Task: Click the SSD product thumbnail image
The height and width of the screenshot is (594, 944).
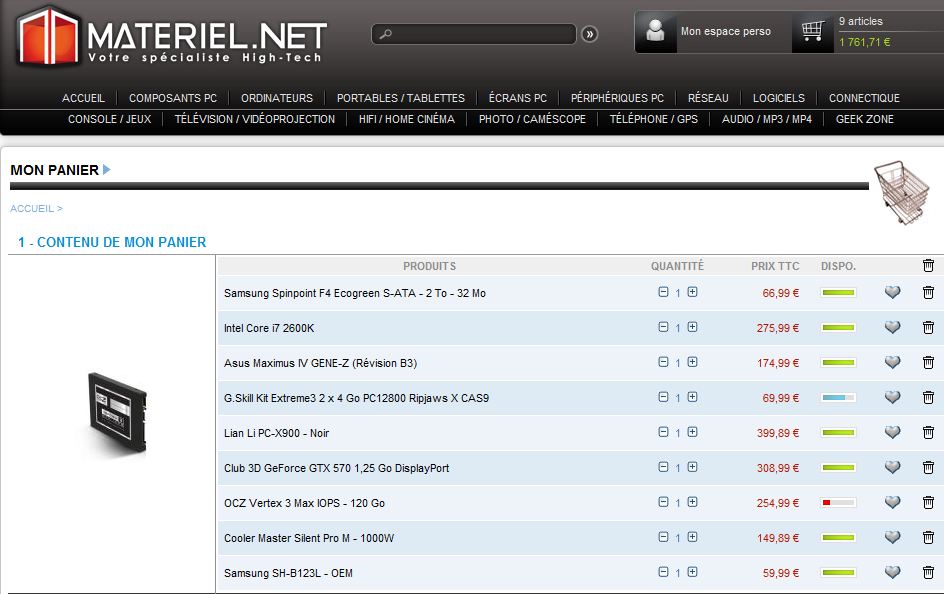Action: (x=116, y=412)
